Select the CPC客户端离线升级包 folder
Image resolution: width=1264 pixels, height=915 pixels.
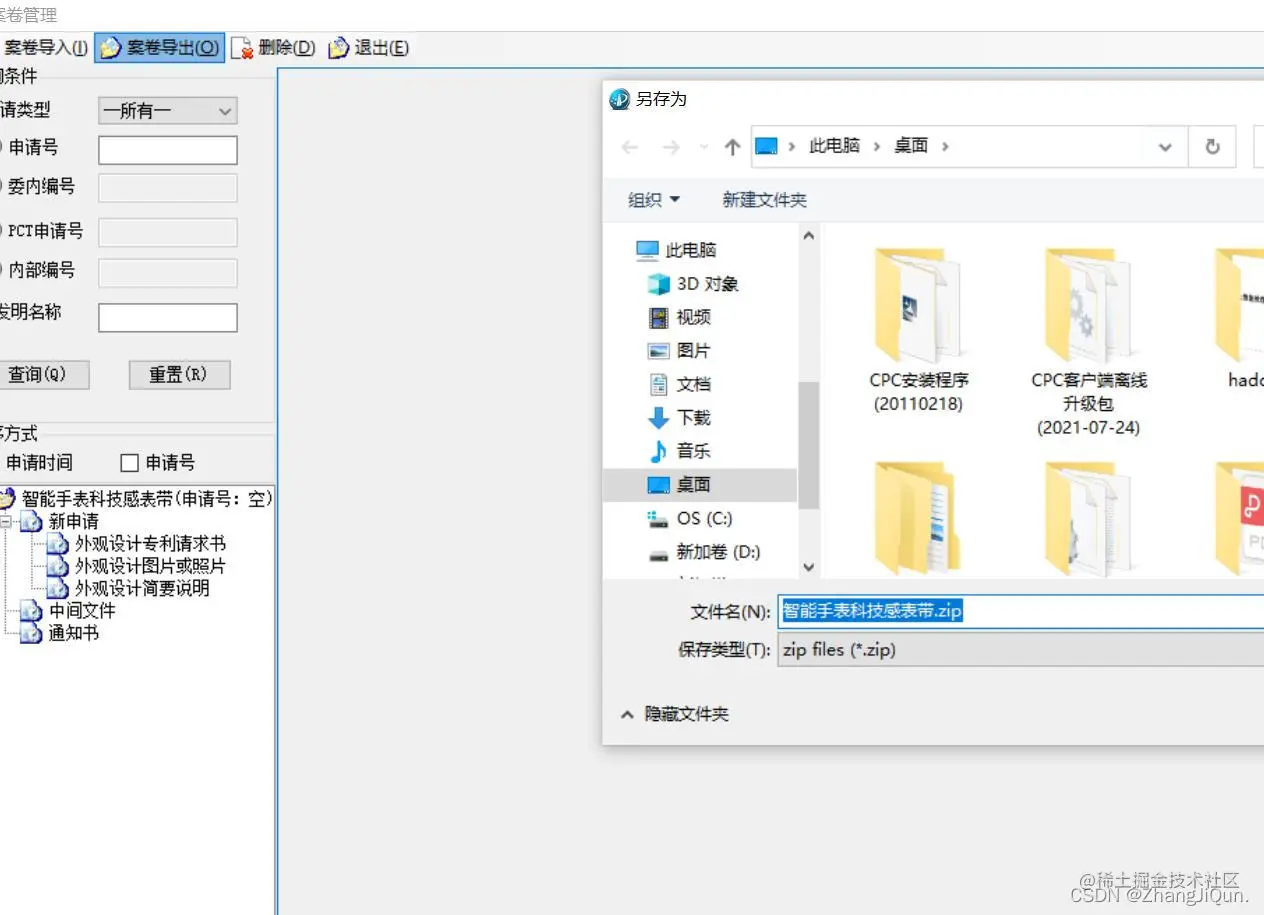click(x=1089, y=342)
